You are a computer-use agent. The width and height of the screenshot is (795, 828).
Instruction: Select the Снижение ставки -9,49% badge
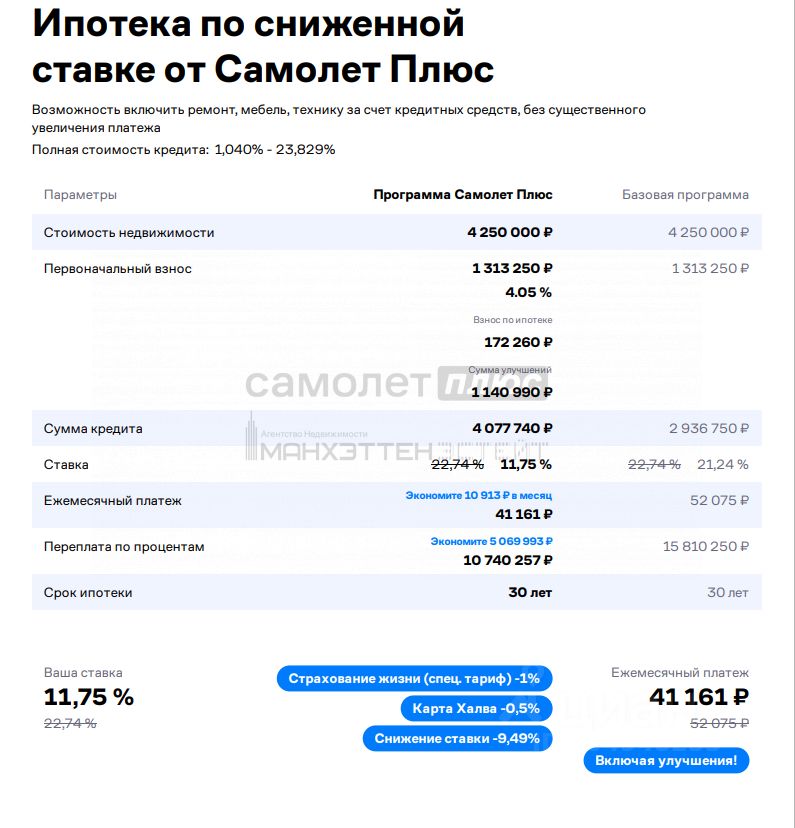(x=457, y=738)
